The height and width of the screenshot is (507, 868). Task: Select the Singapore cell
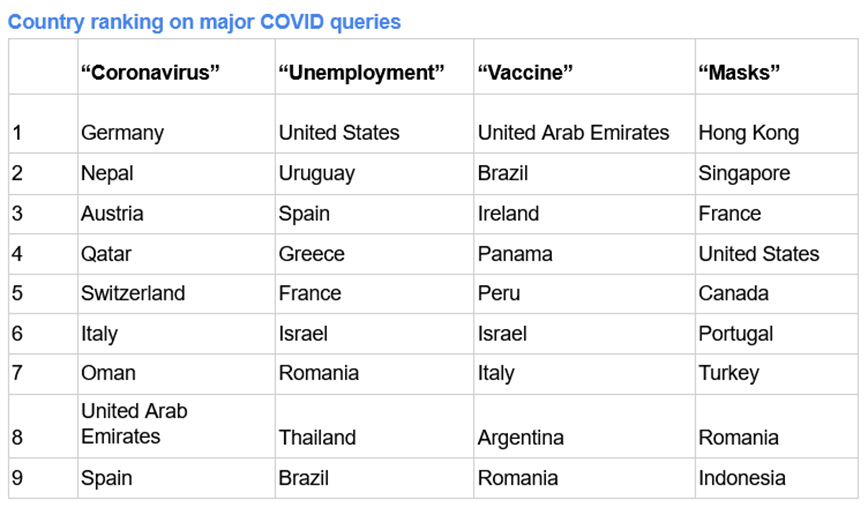pyautogui.click(x=744, y=173)
